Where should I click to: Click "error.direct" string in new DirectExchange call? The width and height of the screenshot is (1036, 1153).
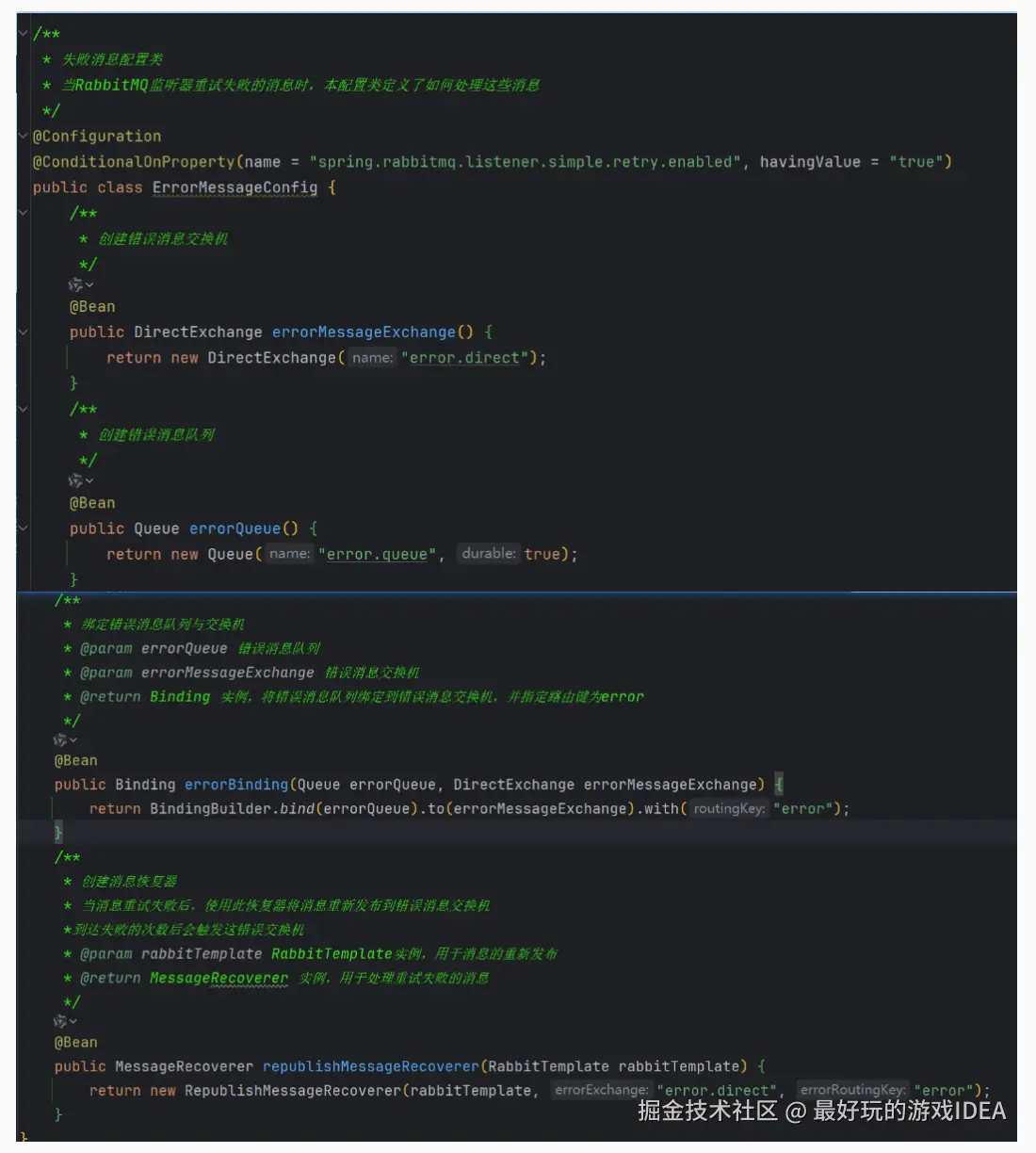(464, 358)
